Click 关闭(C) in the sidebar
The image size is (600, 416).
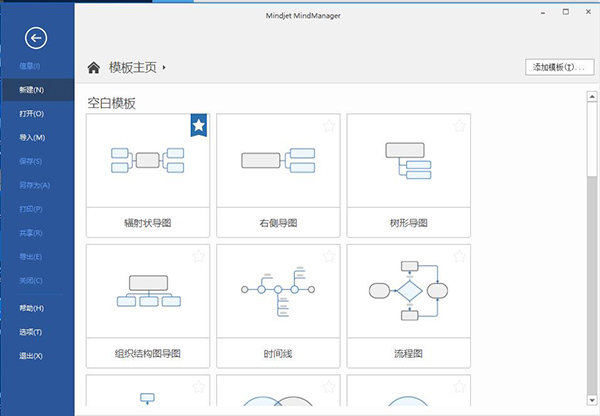point(31,281)
